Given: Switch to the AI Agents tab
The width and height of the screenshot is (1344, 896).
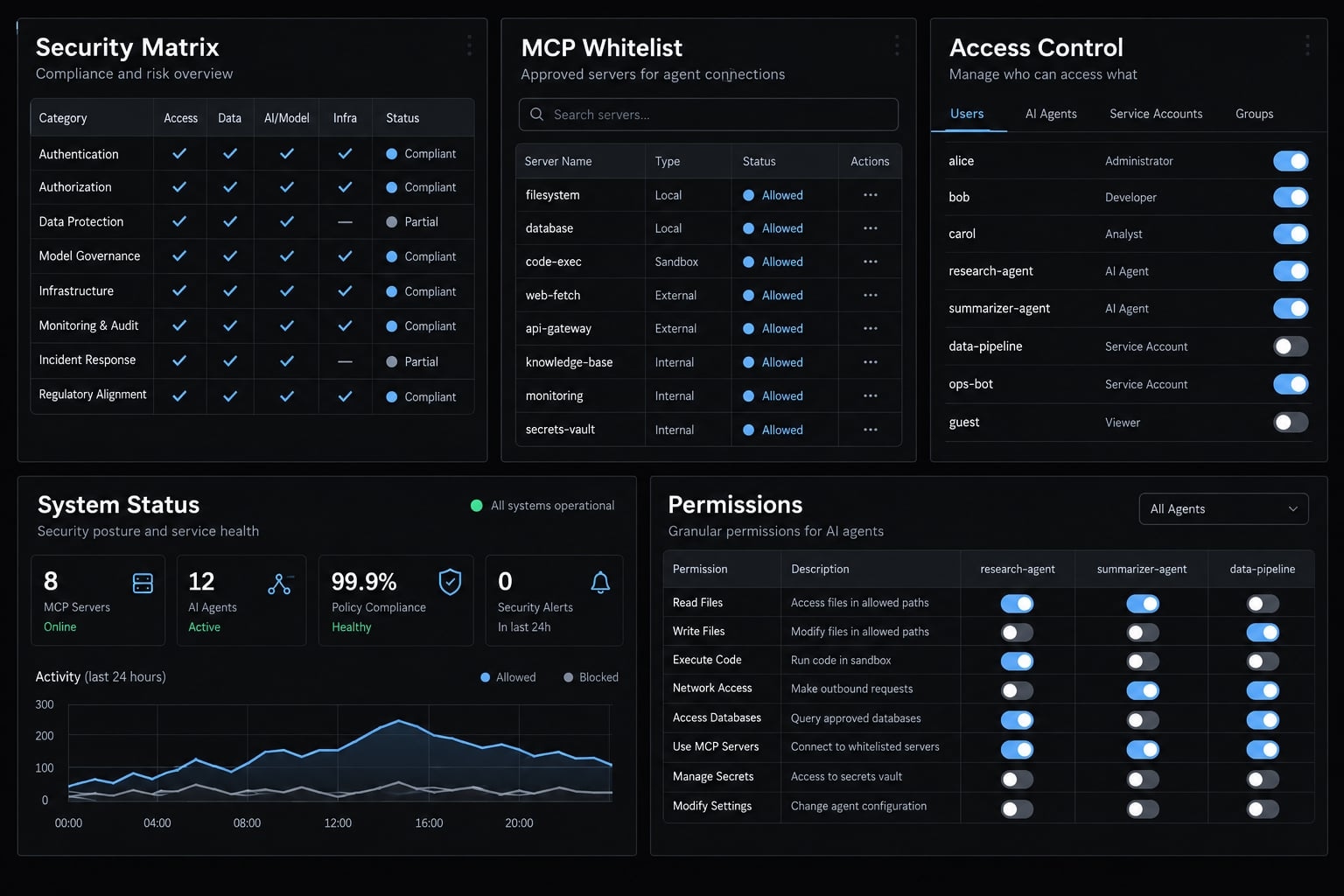Looking at the screenshot, I should (1051, 114).
